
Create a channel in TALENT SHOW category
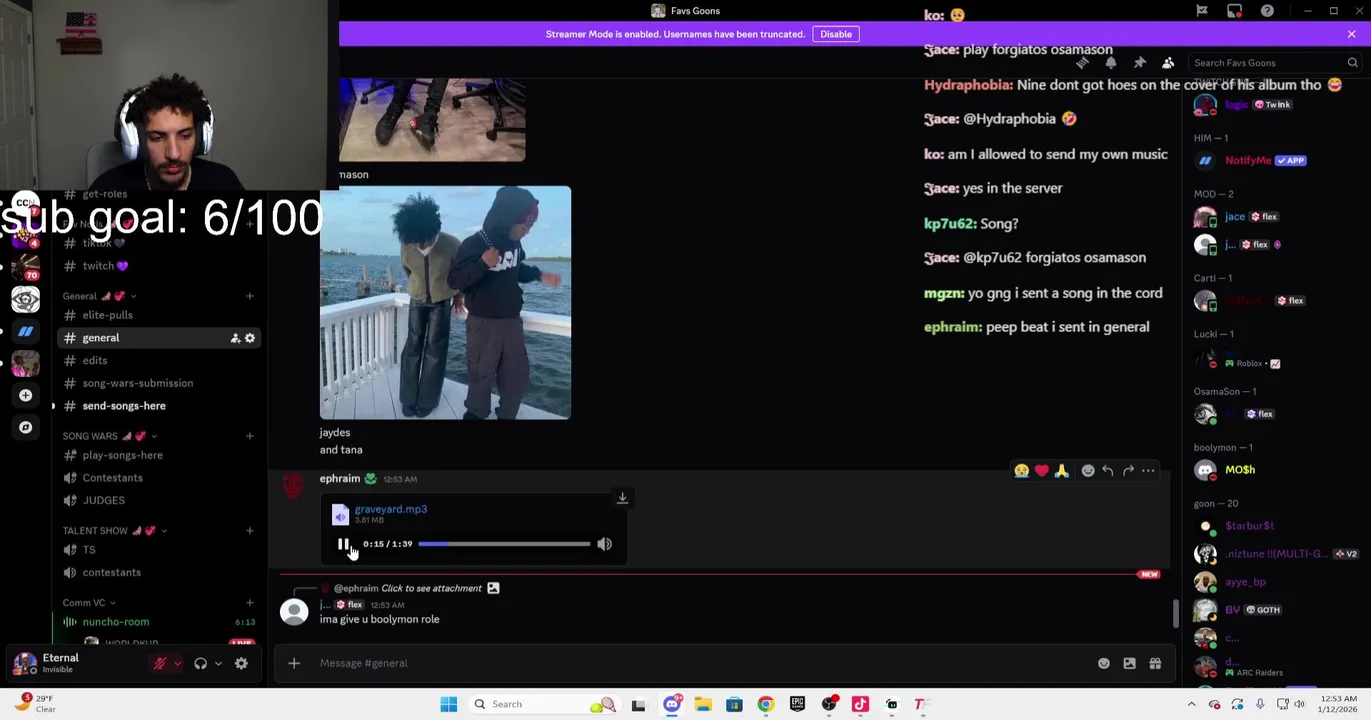pos(250,531)
